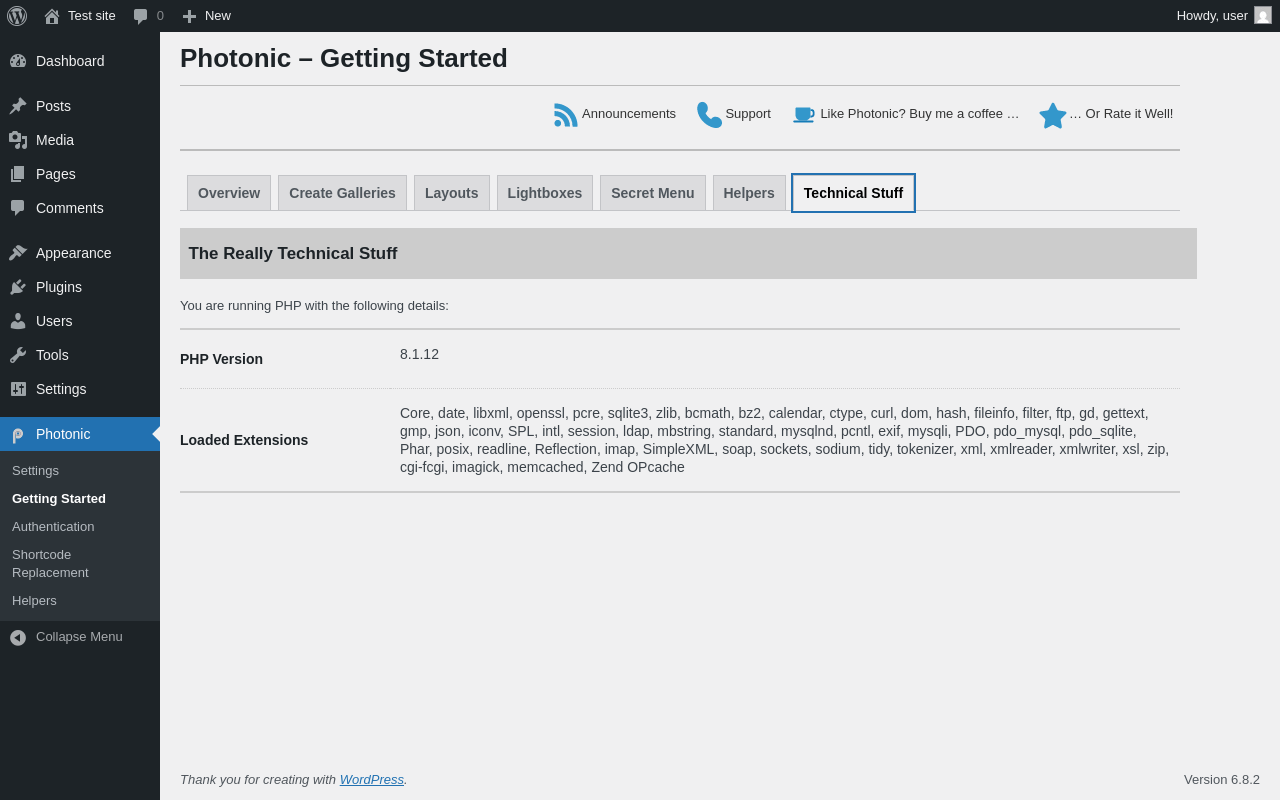Select the Photonic menu item

coord(80,434)
